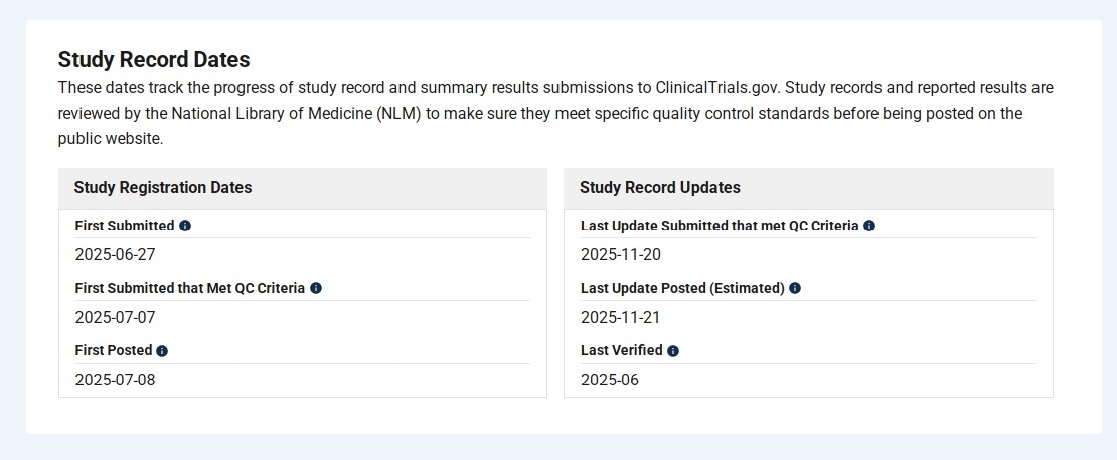Click the Last Update Posted date 2025-11-21
The image size is (1117, 460).
[621, 317]
